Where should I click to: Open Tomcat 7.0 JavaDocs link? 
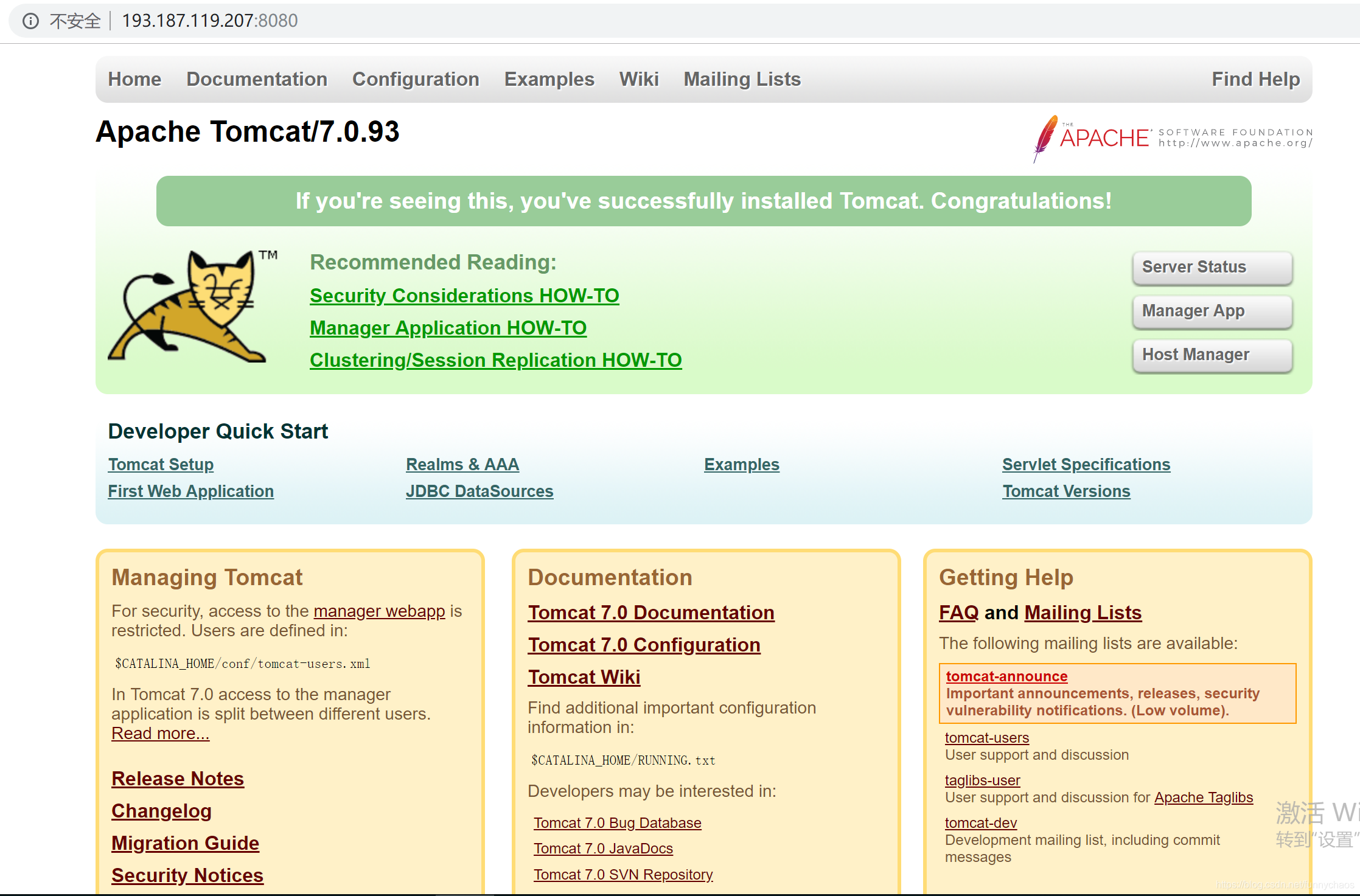coord(603,849)
